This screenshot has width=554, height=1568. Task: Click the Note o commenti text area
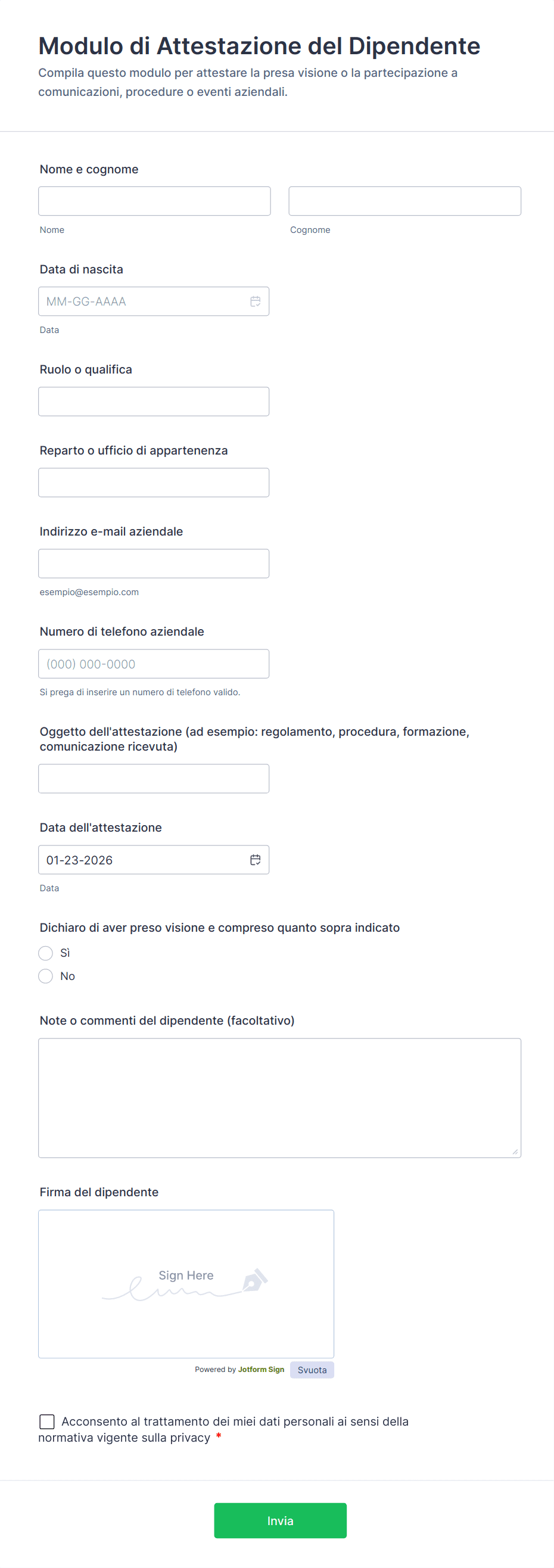[x=279, y=1097]
